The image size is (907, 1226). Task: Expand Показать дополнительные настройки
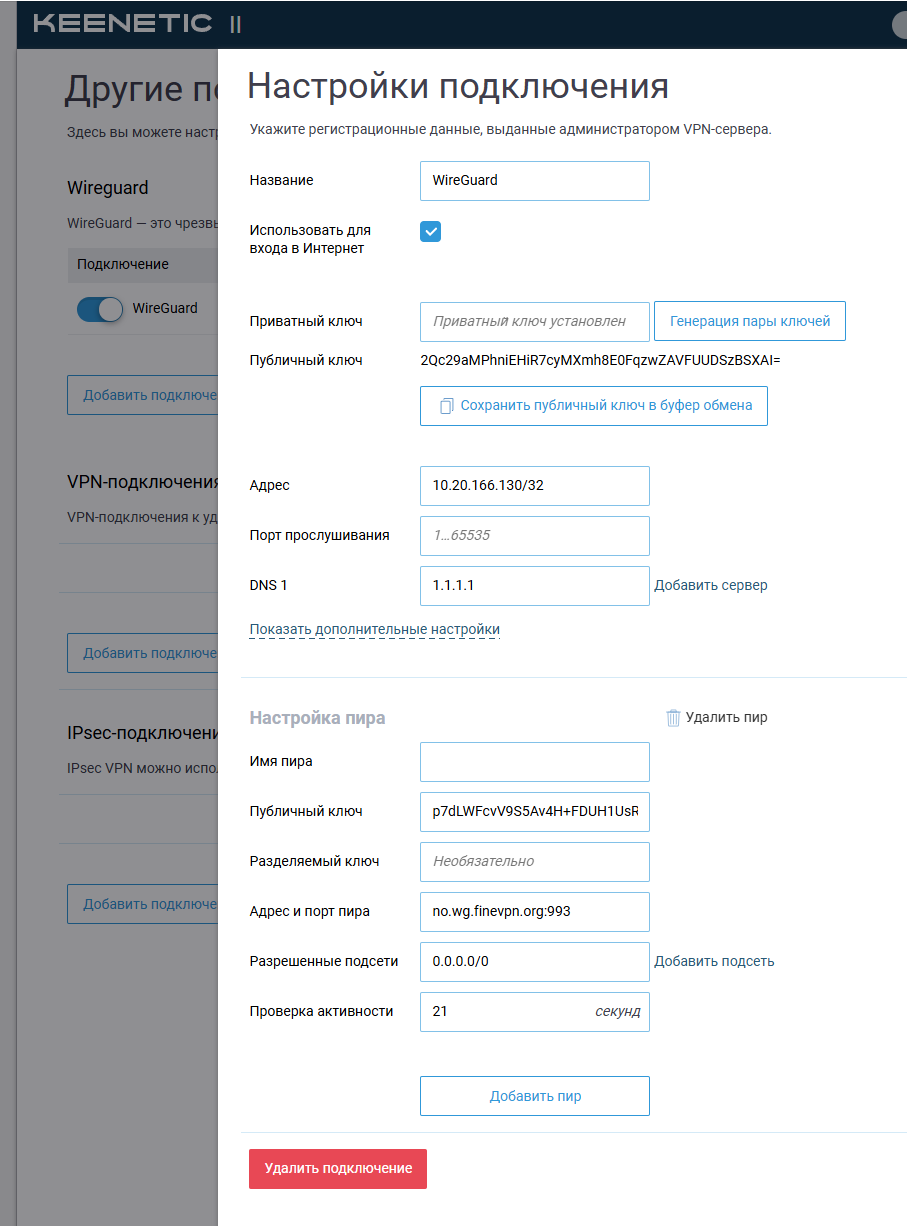pos(374,629)
